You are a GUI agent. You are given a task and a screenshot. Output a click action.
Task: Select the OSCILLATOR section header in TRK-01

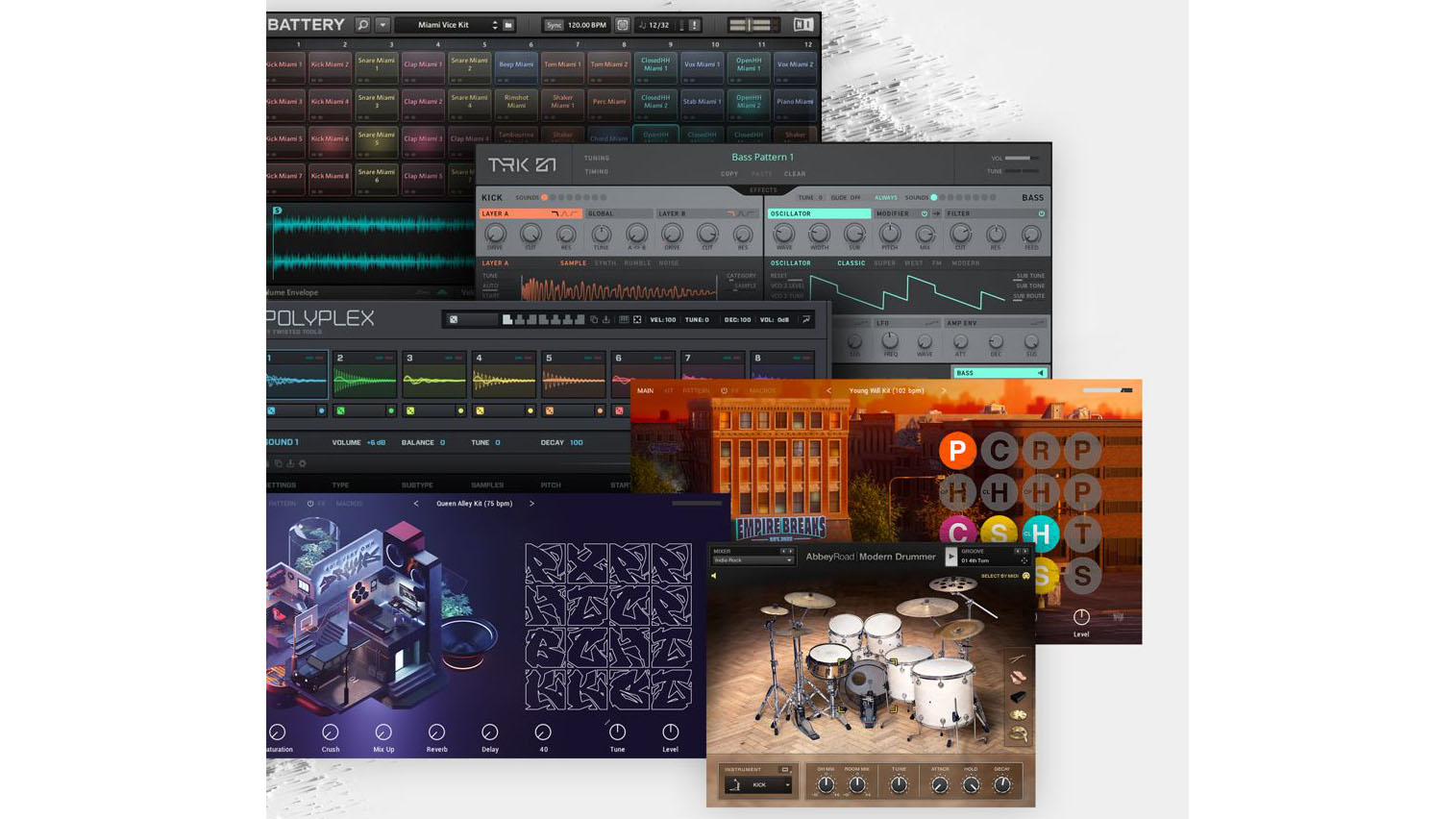pyautogui.click(x=819, y=213)
